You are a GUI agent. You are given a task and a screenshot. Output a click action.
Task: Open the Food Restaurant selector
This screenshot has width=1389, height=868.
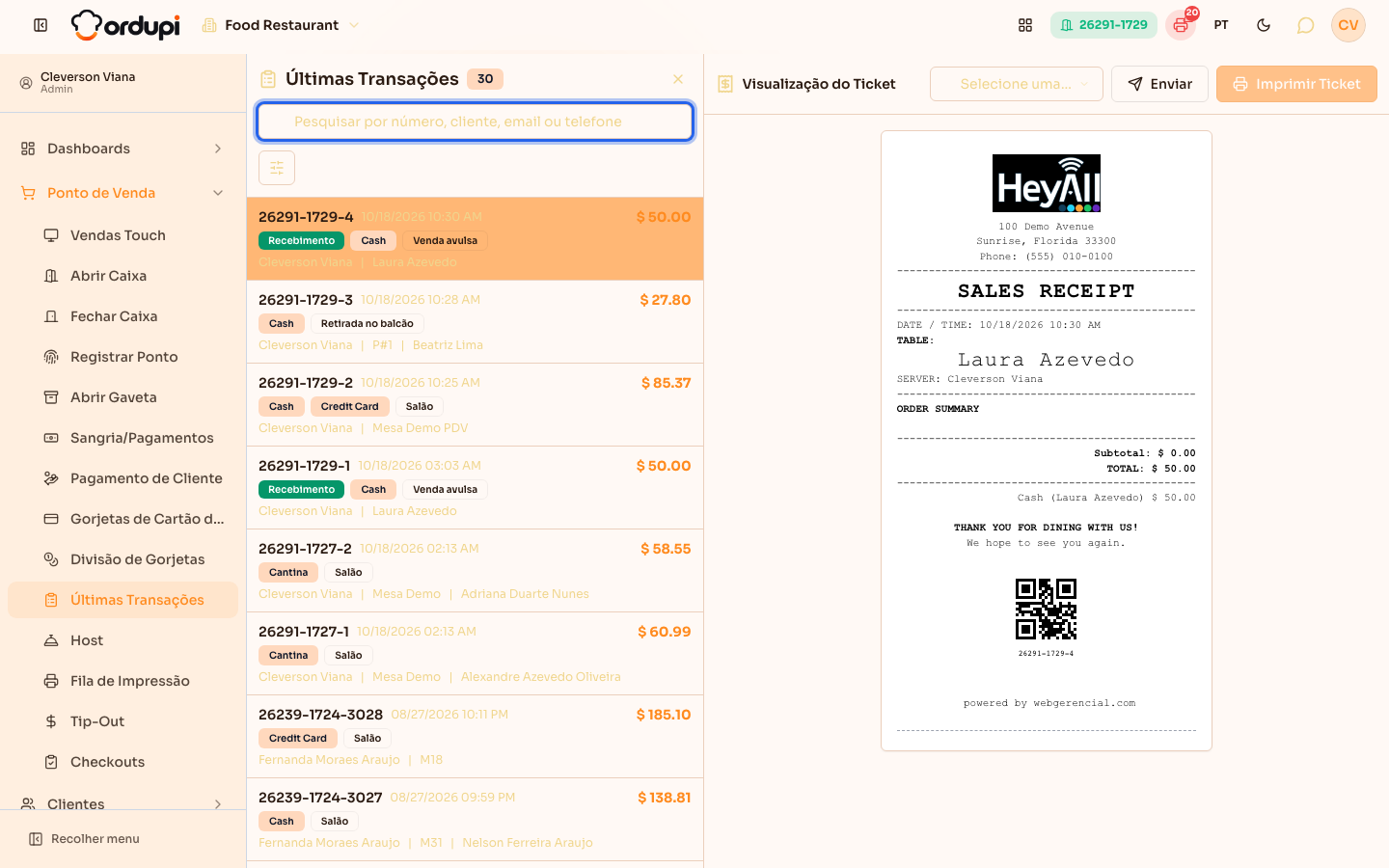[281, 25]
